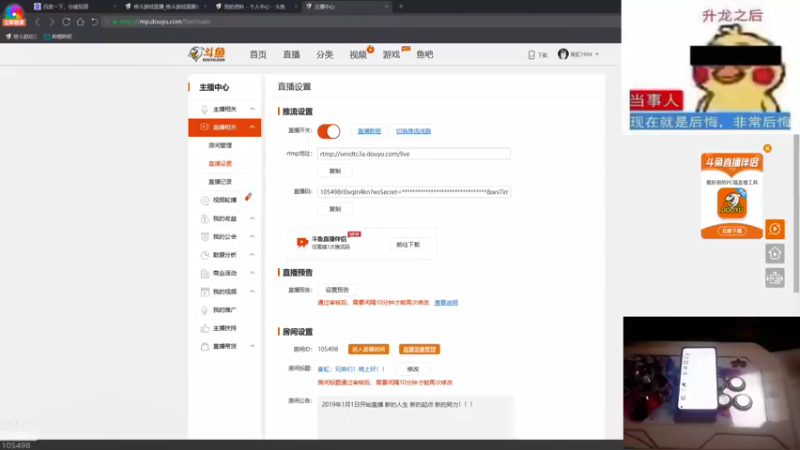
Task: Click the document icon beside 商业活动
Action: coord(205,273)
